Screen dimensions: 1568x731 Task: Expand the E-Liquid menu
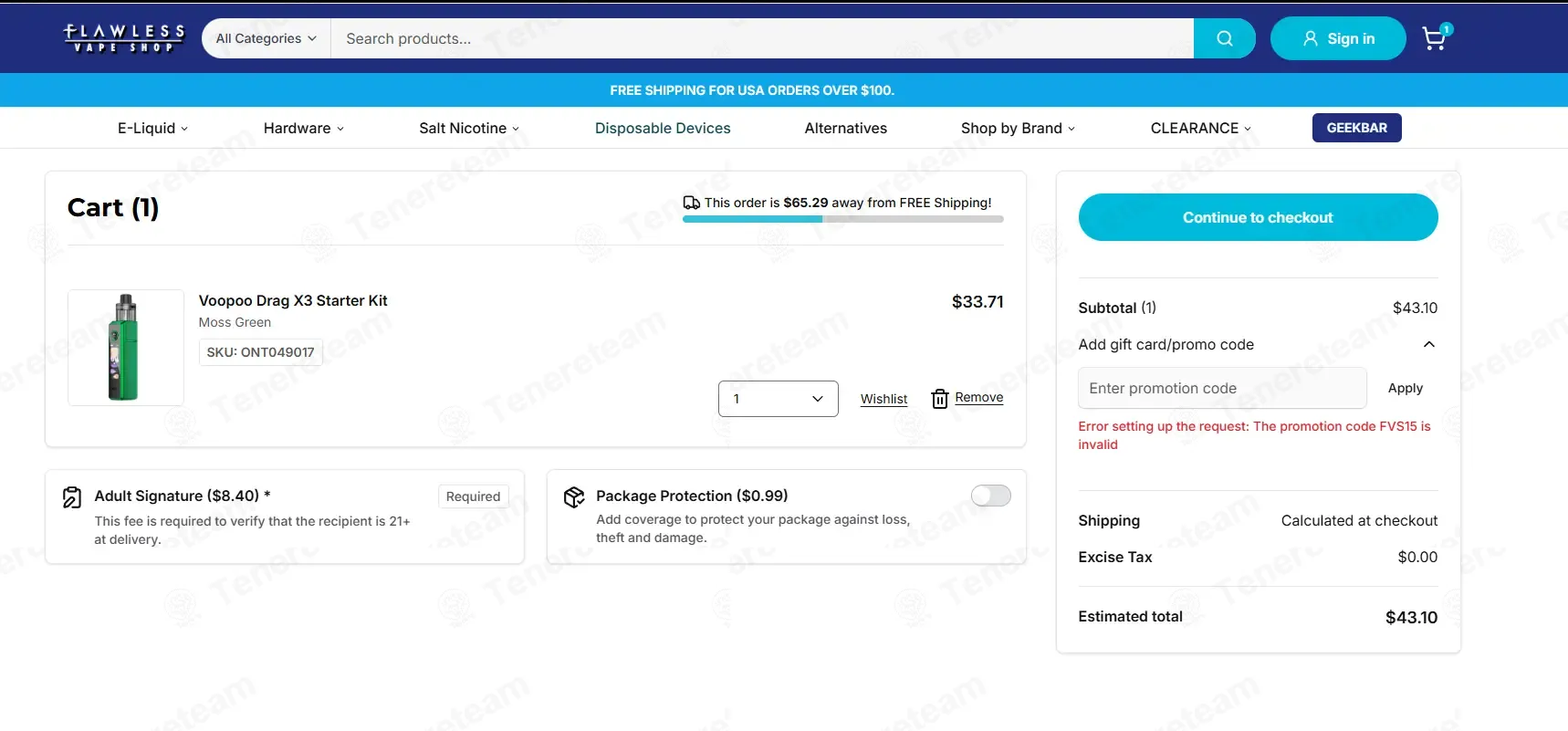(x=152, y=128)
